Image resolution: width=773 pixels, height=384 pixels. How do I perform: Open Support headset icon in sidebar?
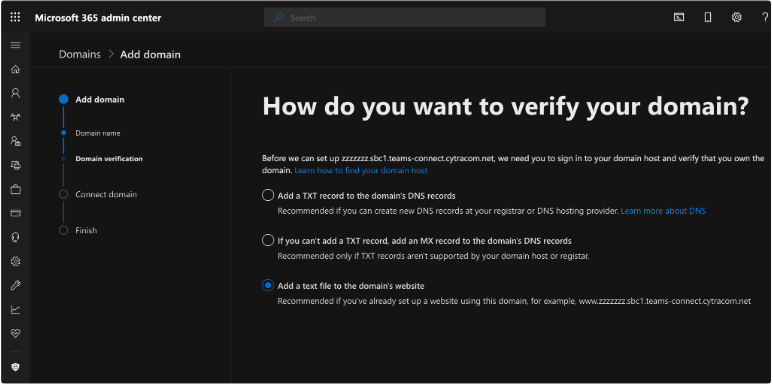15,237
